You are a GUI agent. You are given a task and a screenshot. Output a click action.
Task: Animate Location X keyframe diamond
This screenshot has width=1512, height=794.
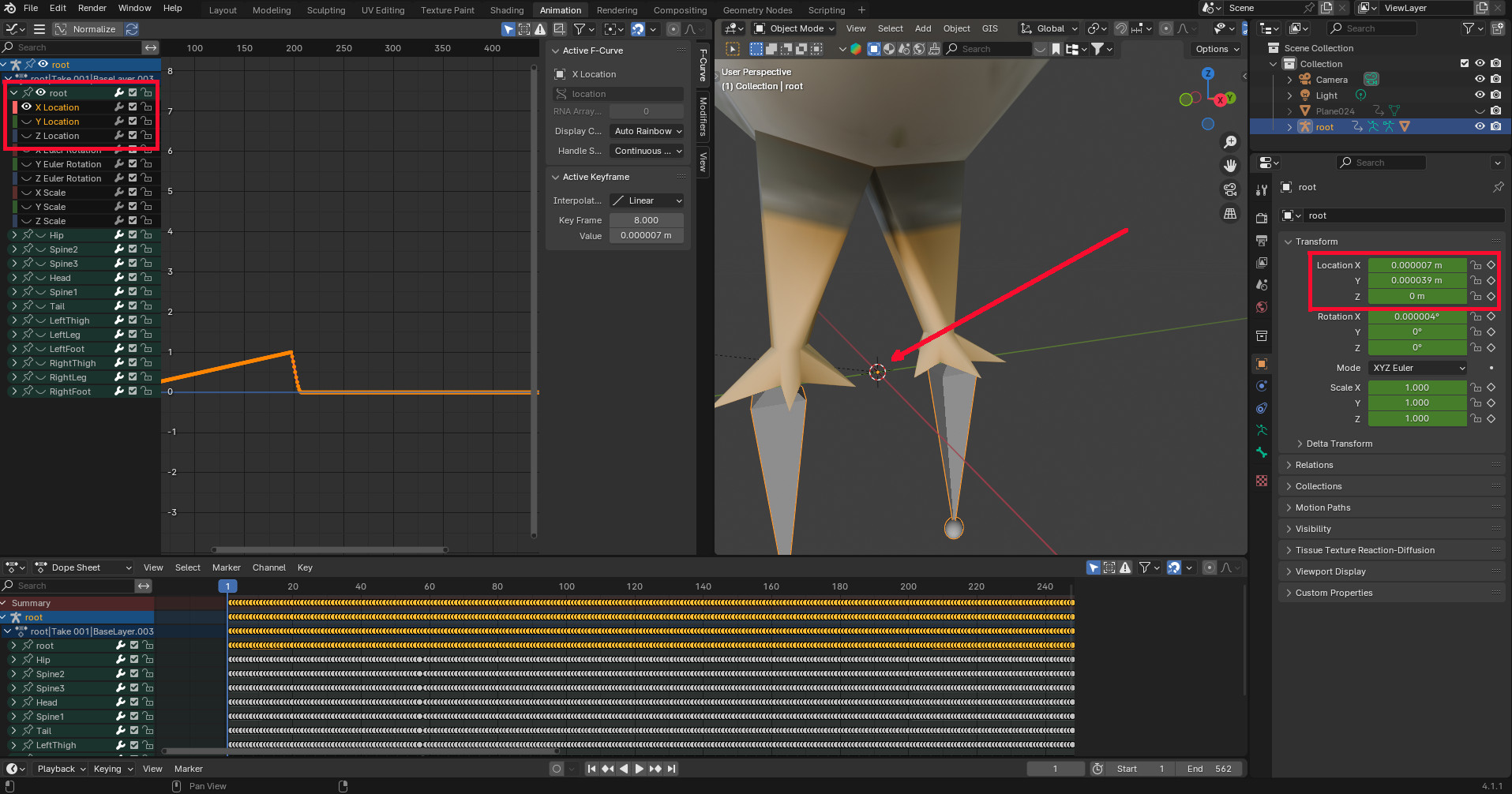coord(1491,265)
